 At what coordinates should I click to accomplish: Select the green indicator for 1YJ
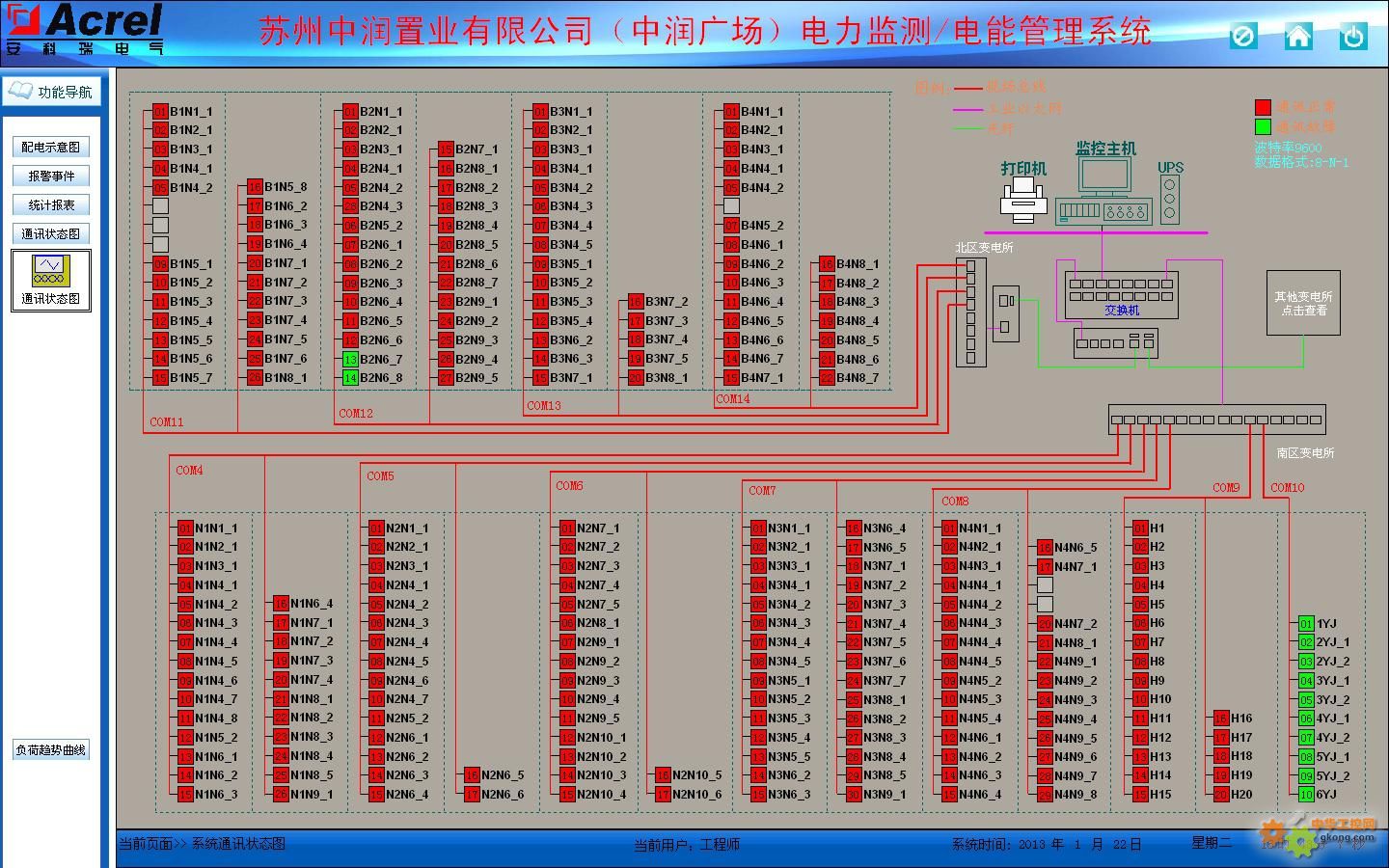(1306, 624)
